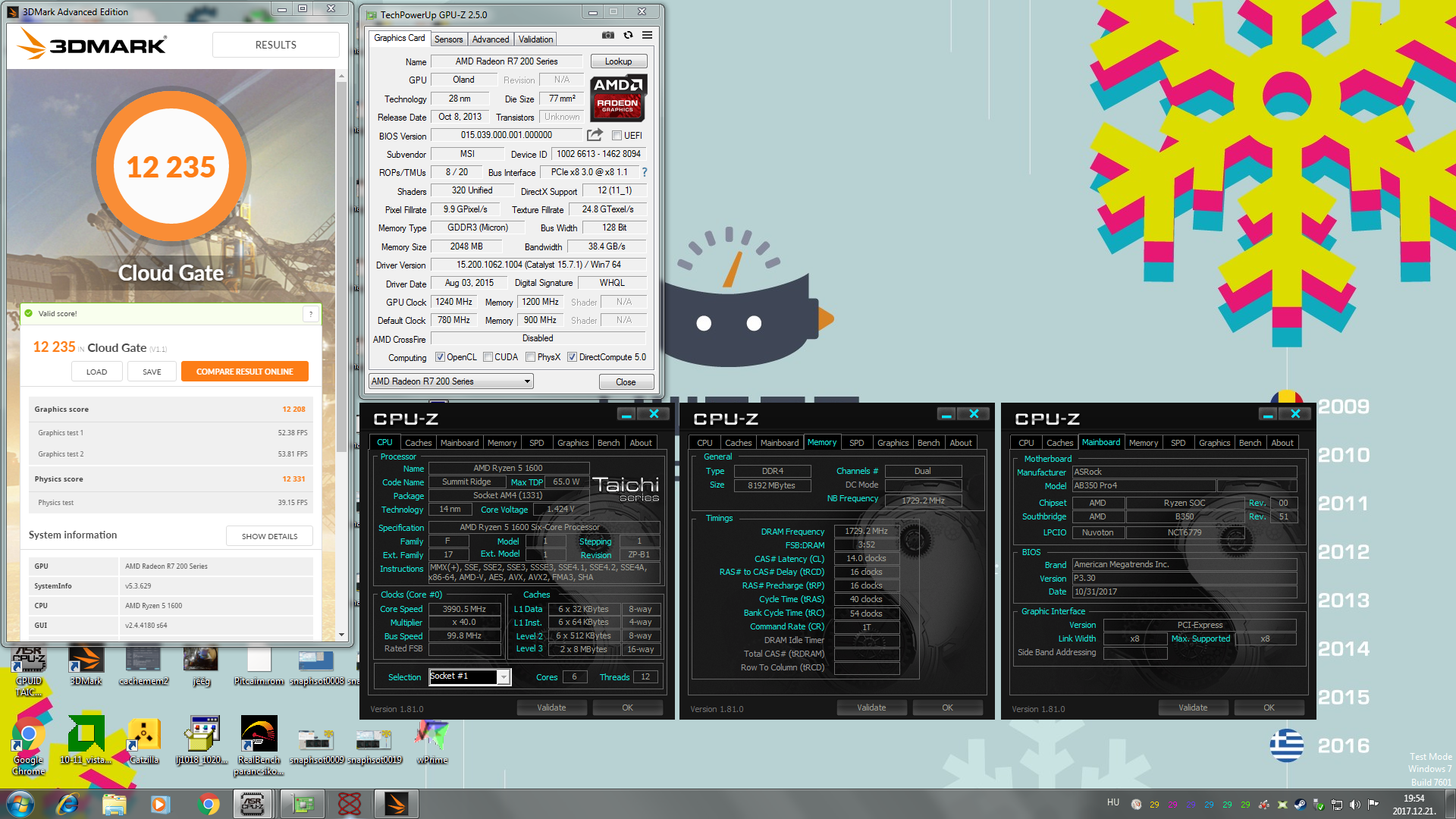The width and height of the screenshot is (1456, 819).
Task: Click the GPU-Z taskbar button
Action: tap(303, 804)
